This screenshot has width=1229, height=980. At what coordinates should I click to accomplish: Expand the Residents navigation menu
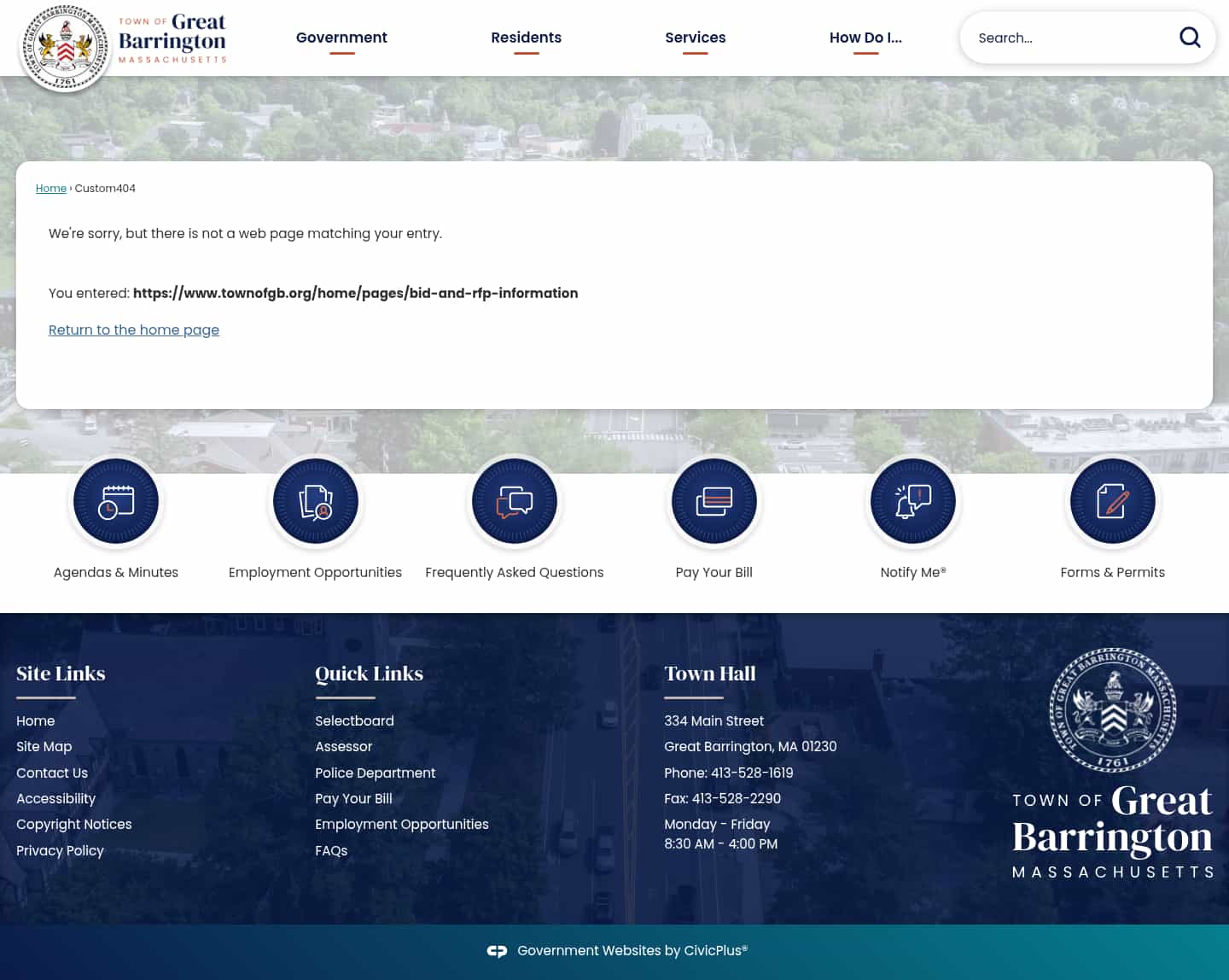click(526, 38)
